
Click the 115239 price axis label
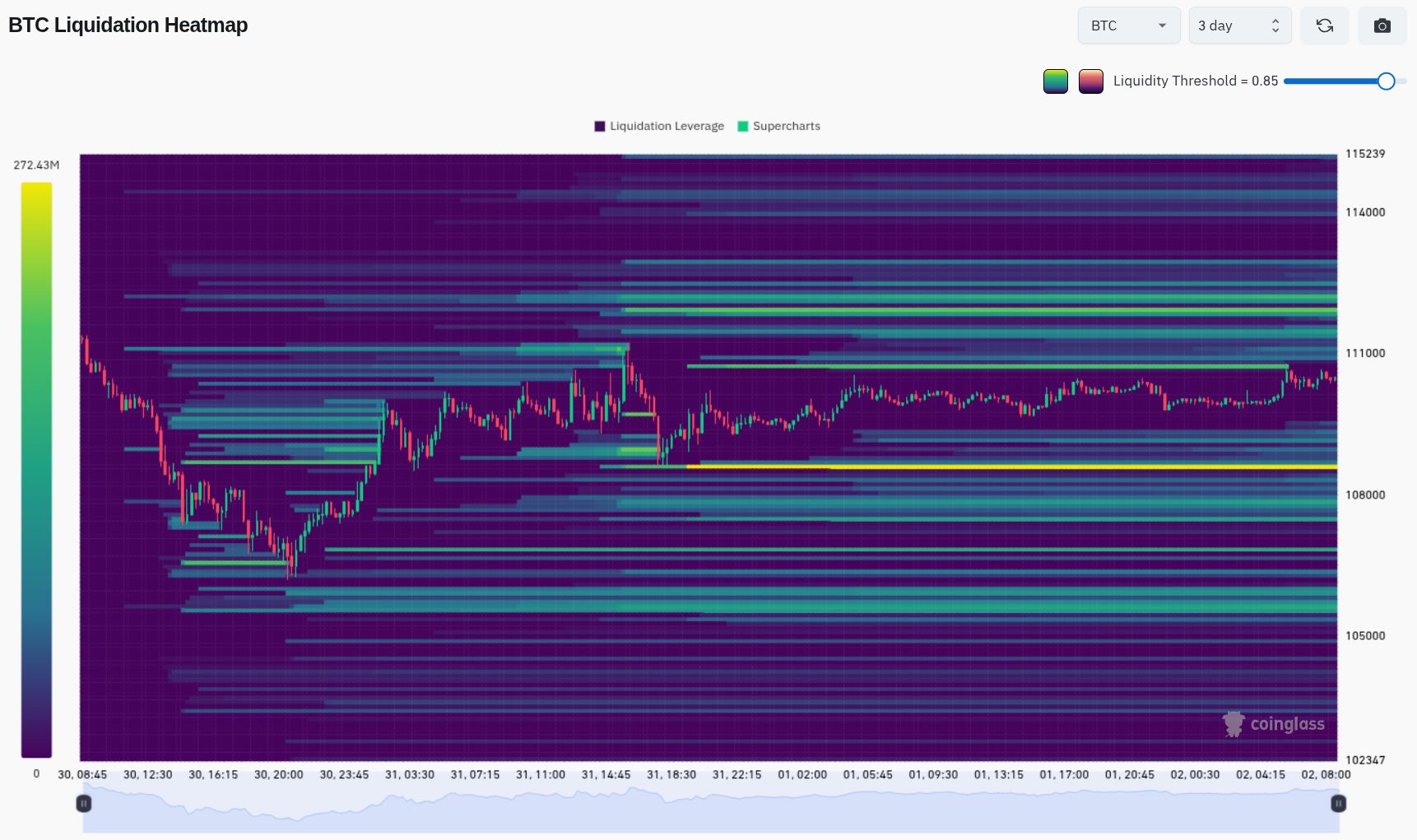coord(1365,154)
